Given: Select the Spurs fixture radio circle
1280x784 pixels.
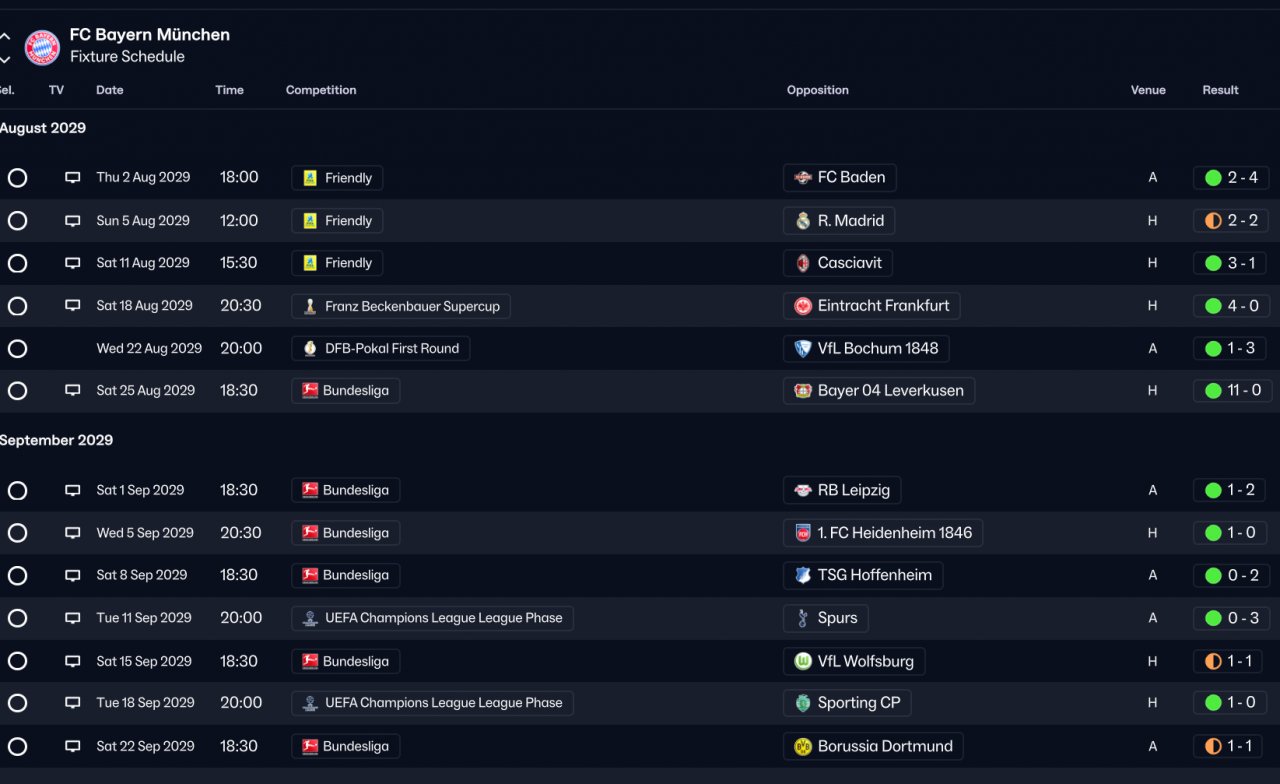Looking at the screenshot, I should tap(17, 618).
